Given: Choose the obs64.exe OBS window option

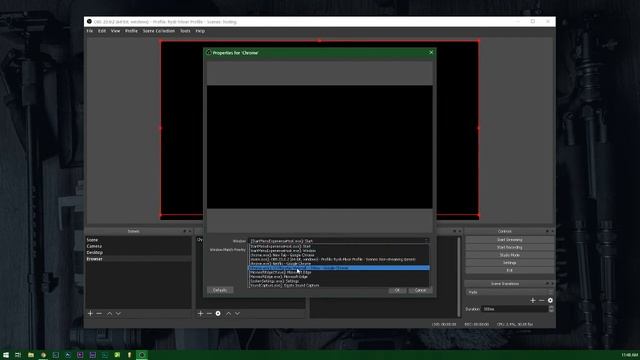Looking at the screenshot, I should point(339,259).
